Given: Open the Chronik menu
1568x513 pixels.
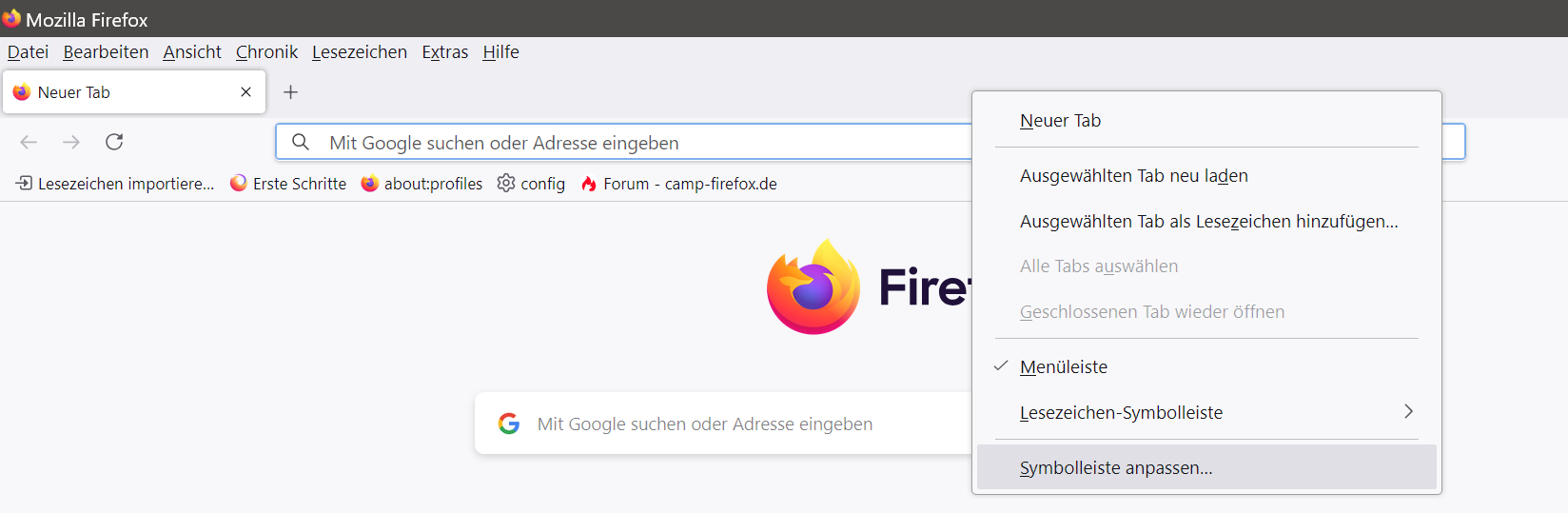Looking at the screenshot, I should [266, 52].
